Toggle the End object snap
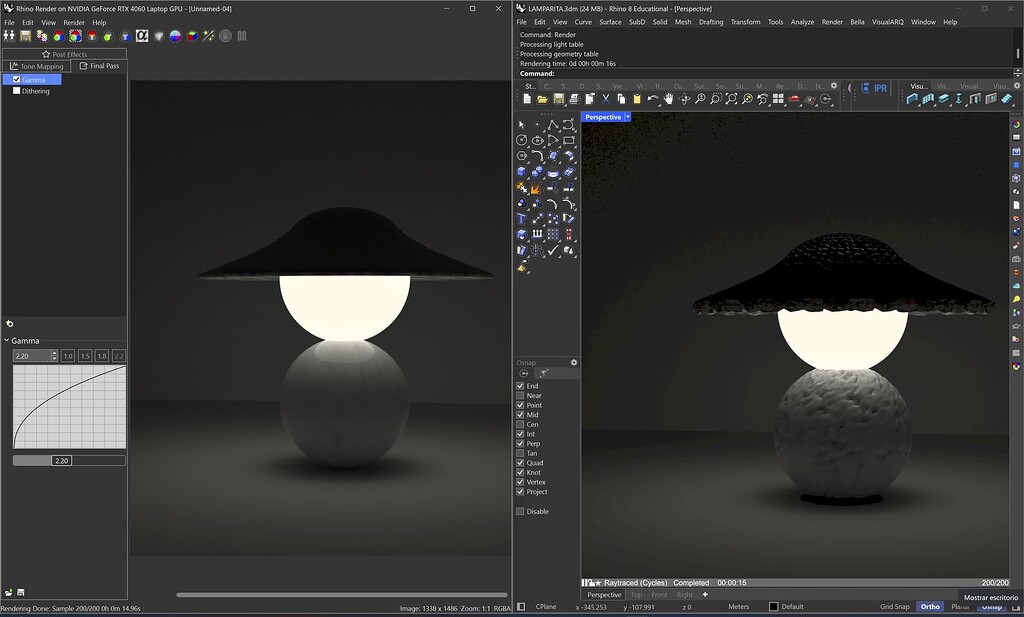 pyautogui.click(x=521, y=385)
